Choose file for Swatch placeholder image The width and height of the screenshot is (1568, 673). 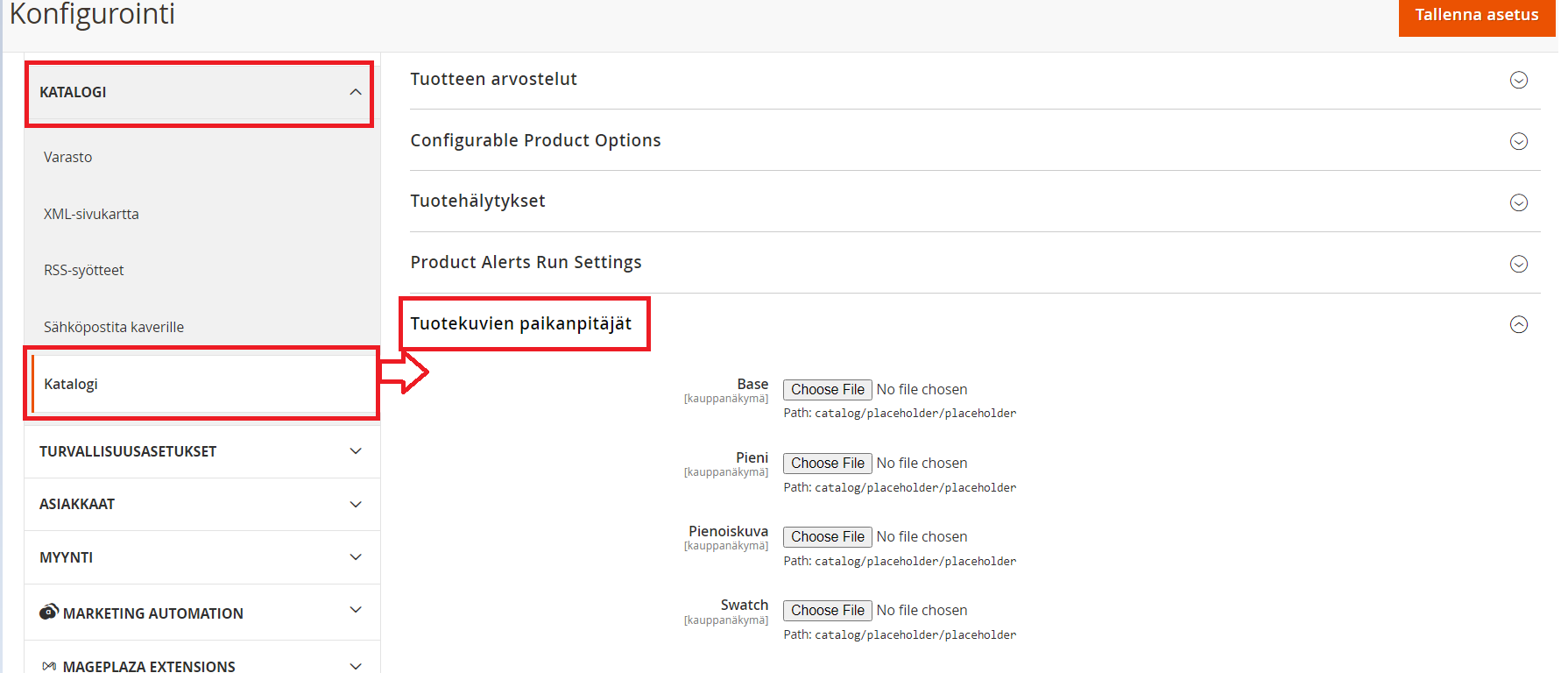[827, 611]
